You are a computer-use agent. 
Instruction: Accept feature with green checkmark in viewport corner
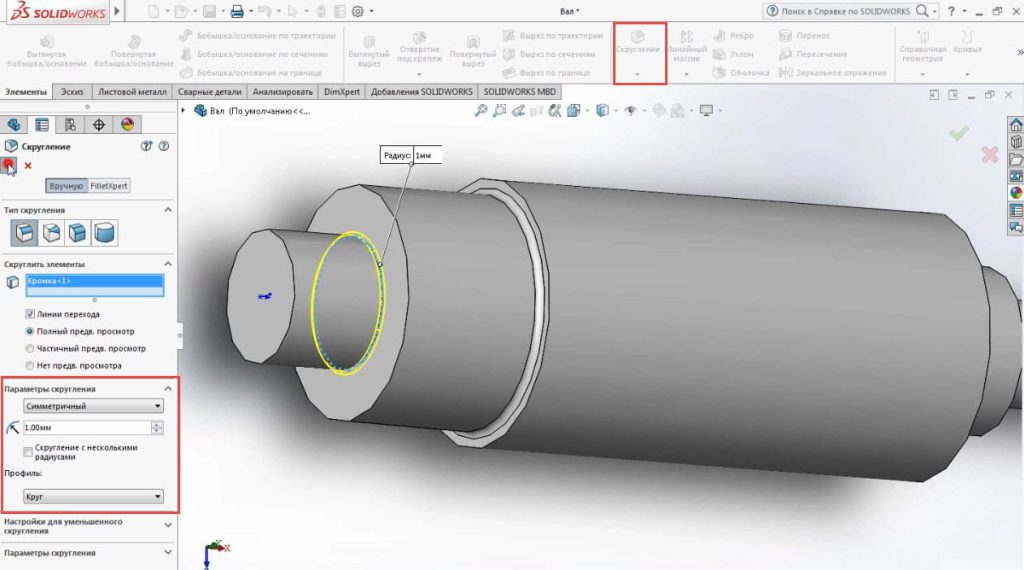pos(959,133)
